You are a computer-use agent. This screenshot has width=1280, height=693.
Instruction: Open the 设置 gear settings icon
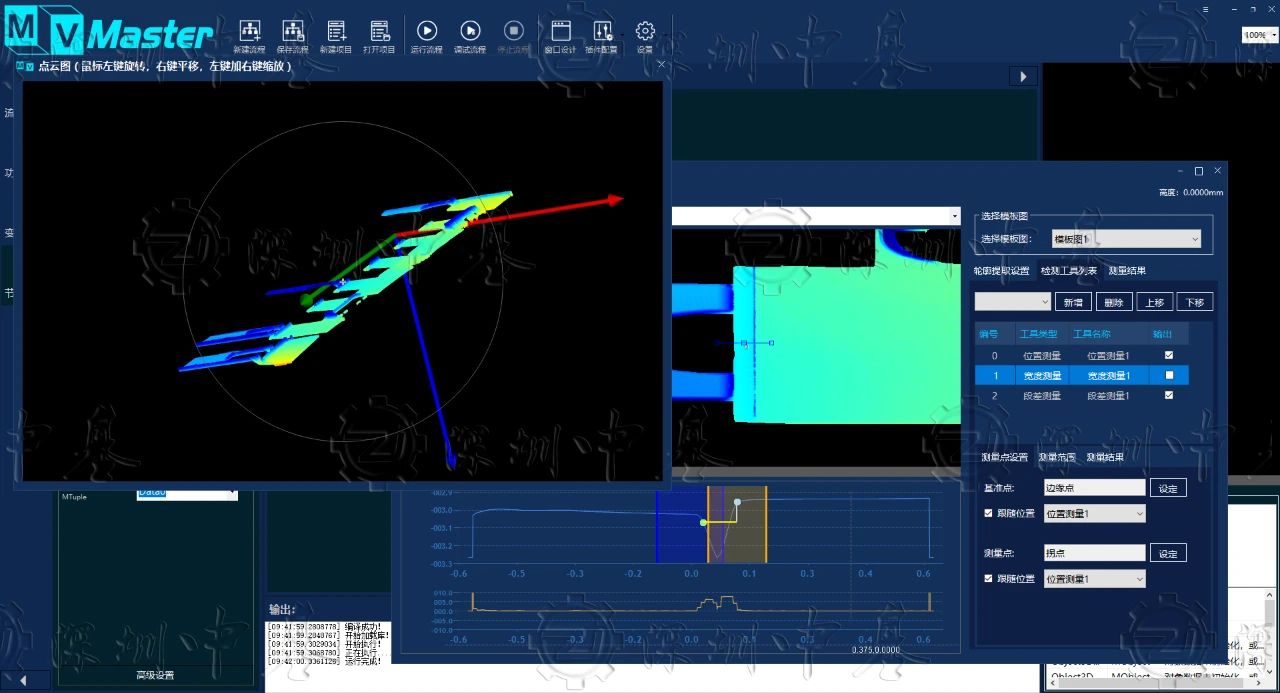pos(645,32)
